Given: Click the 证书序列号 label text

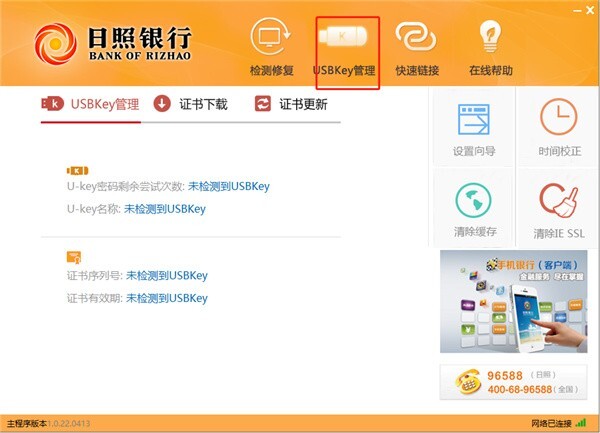Looking at the screenshot, I should point(95,275).
